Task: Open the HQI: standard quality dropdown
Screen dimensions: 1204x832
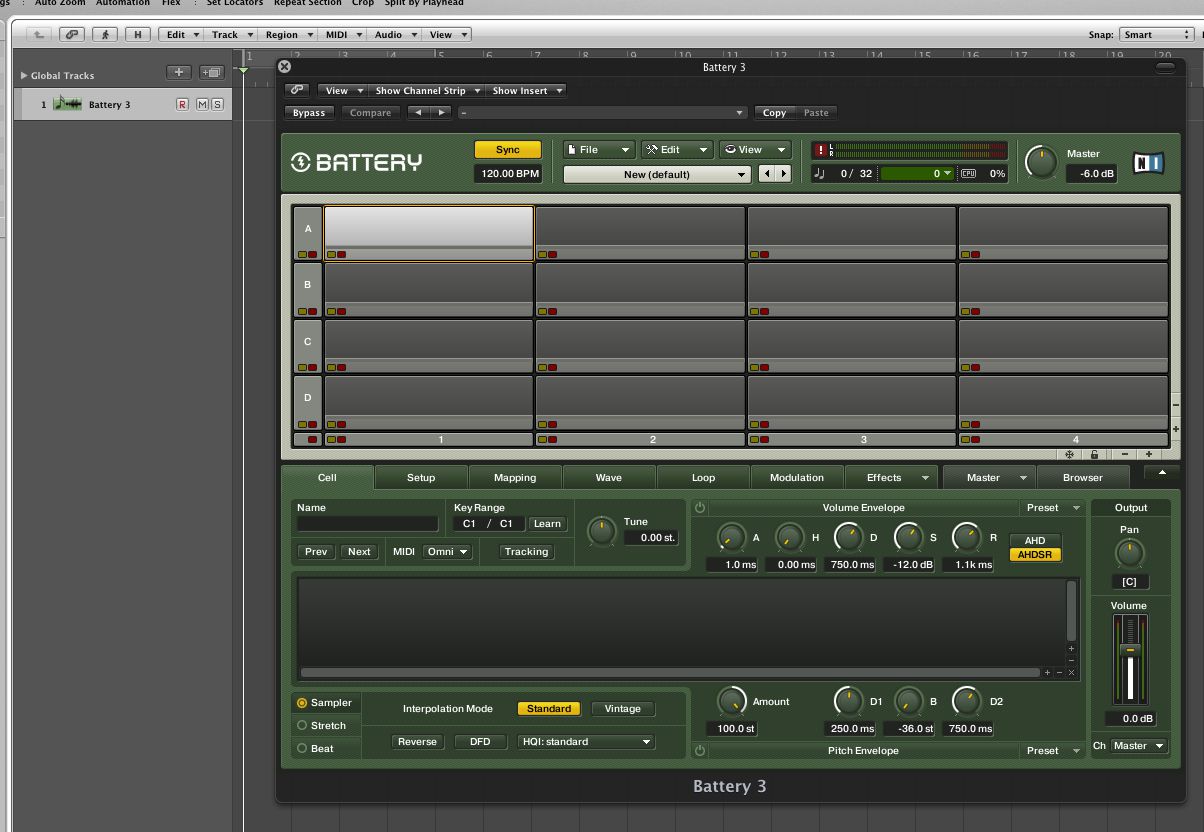Action: [x=587, y=742]
